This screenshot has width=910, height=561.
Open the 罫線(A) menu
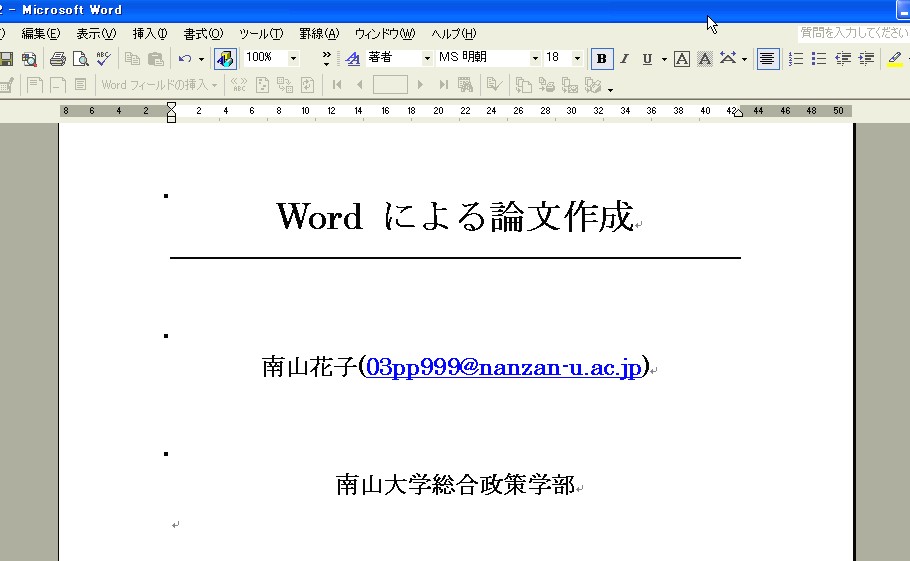coord(319,34)
